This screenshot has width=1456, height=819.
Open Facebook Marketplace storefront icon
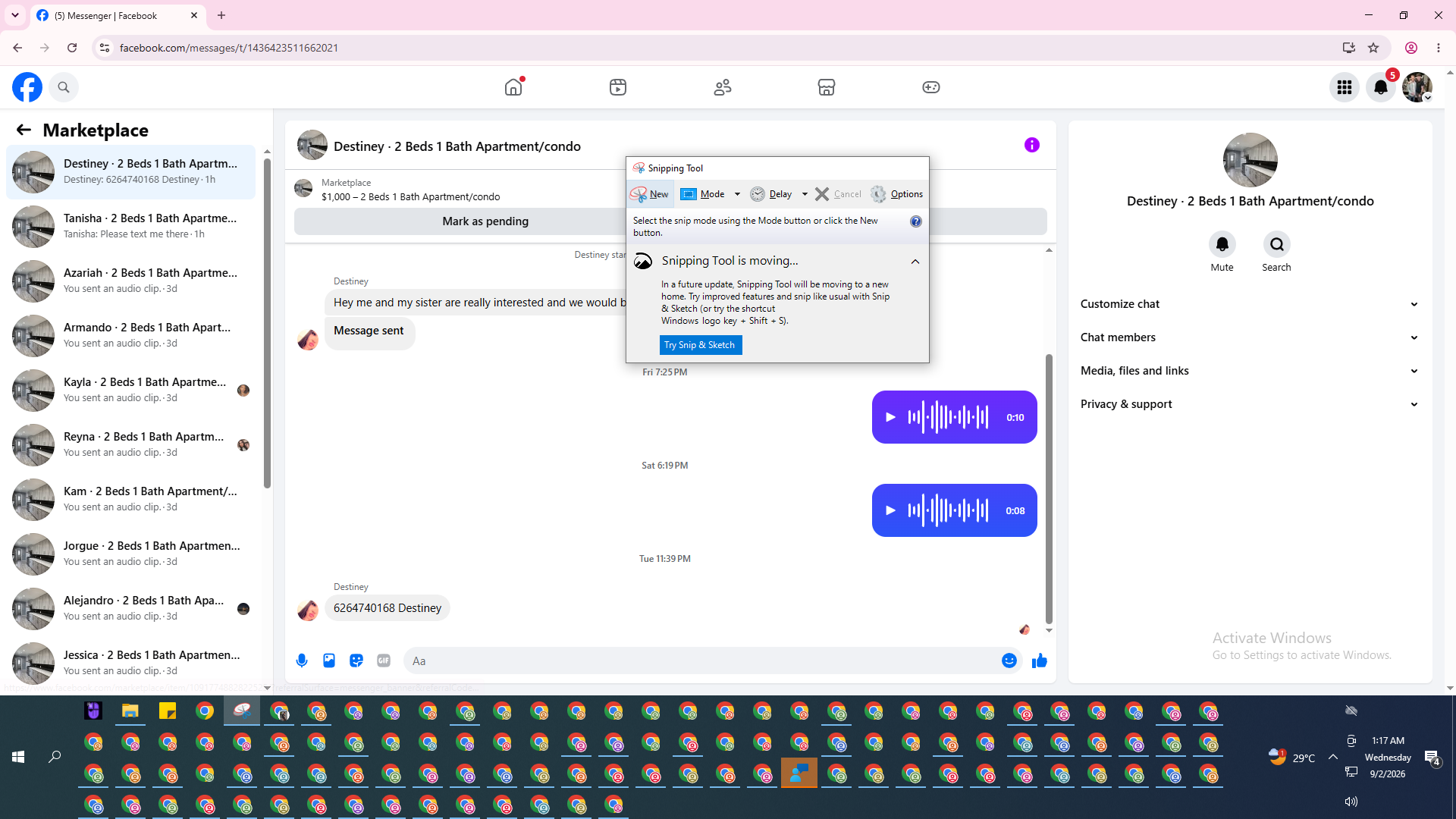(x=827, y=87)
